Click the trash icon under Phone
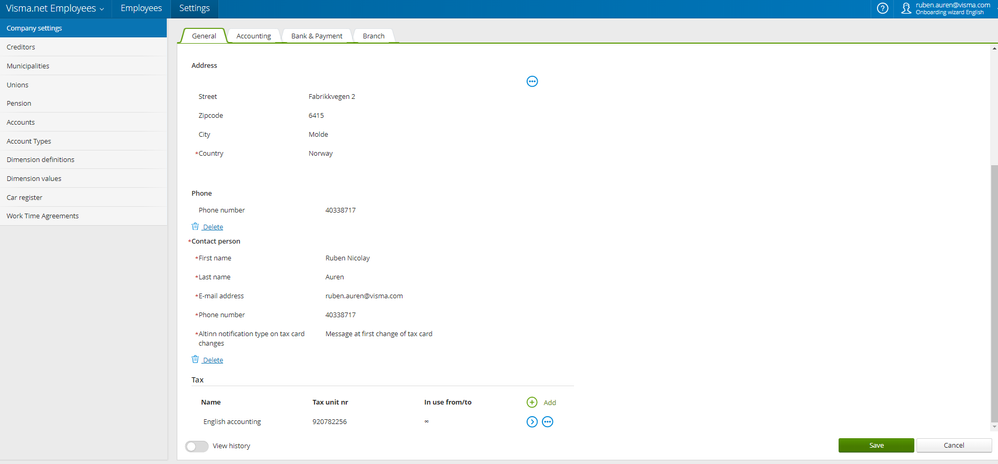This screenshot has height=464, width=998. tap(195, 226)
